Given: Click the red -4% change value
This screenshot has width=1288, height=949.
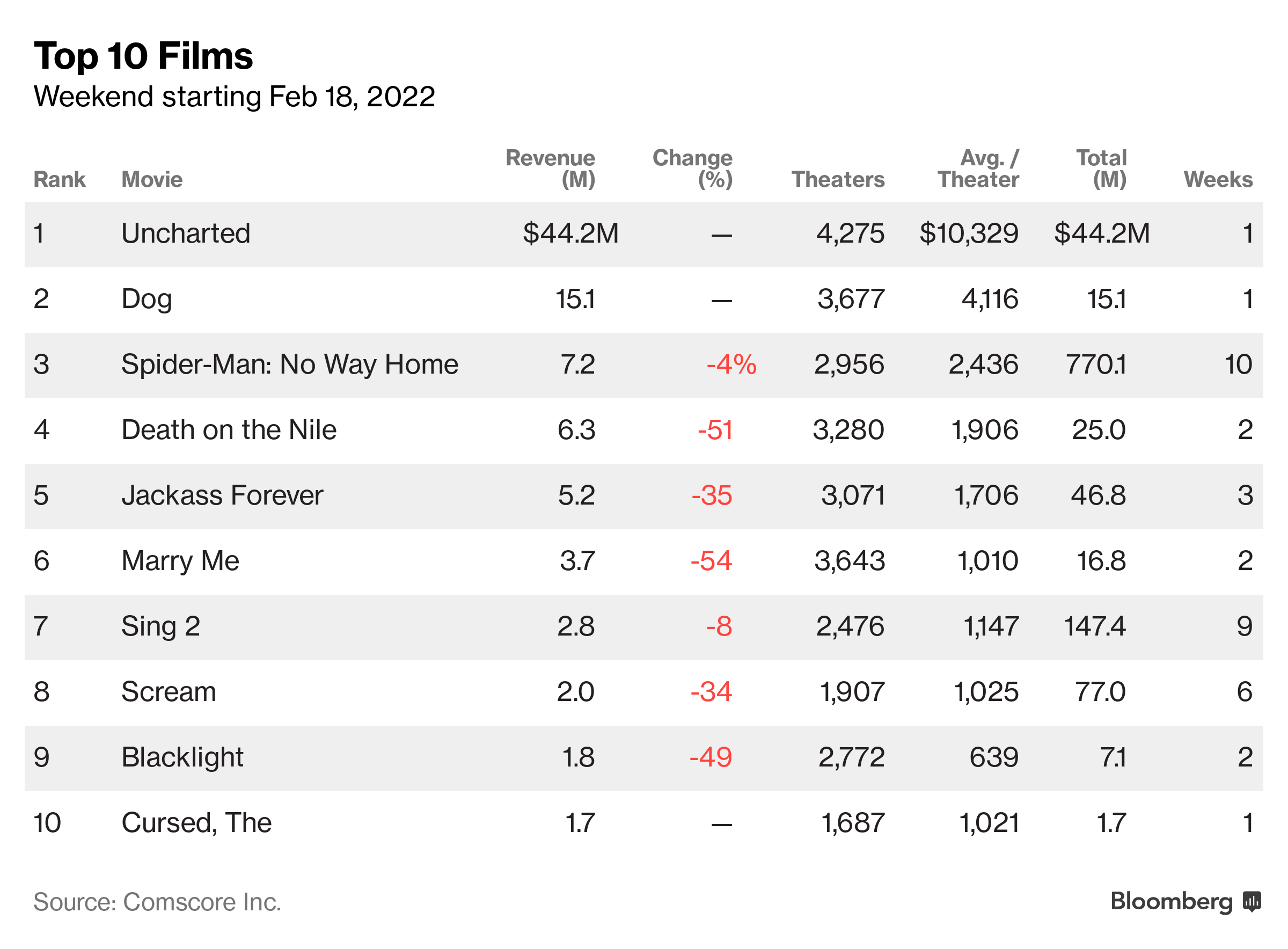Looking at the screenshot, I should [731, 364].
